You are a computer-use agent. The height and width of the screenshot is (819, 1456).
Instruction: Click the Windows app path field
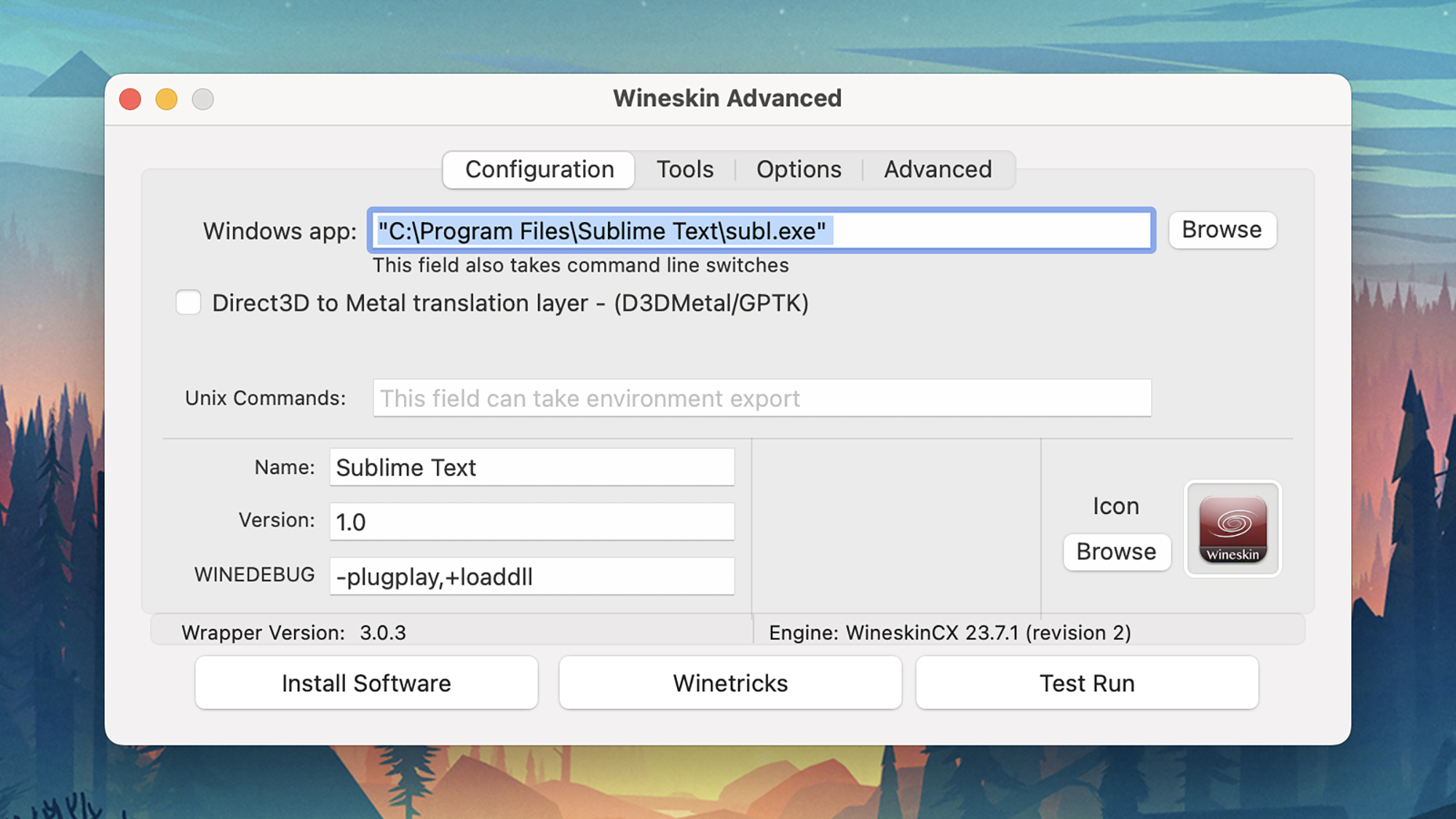point(761,231)
